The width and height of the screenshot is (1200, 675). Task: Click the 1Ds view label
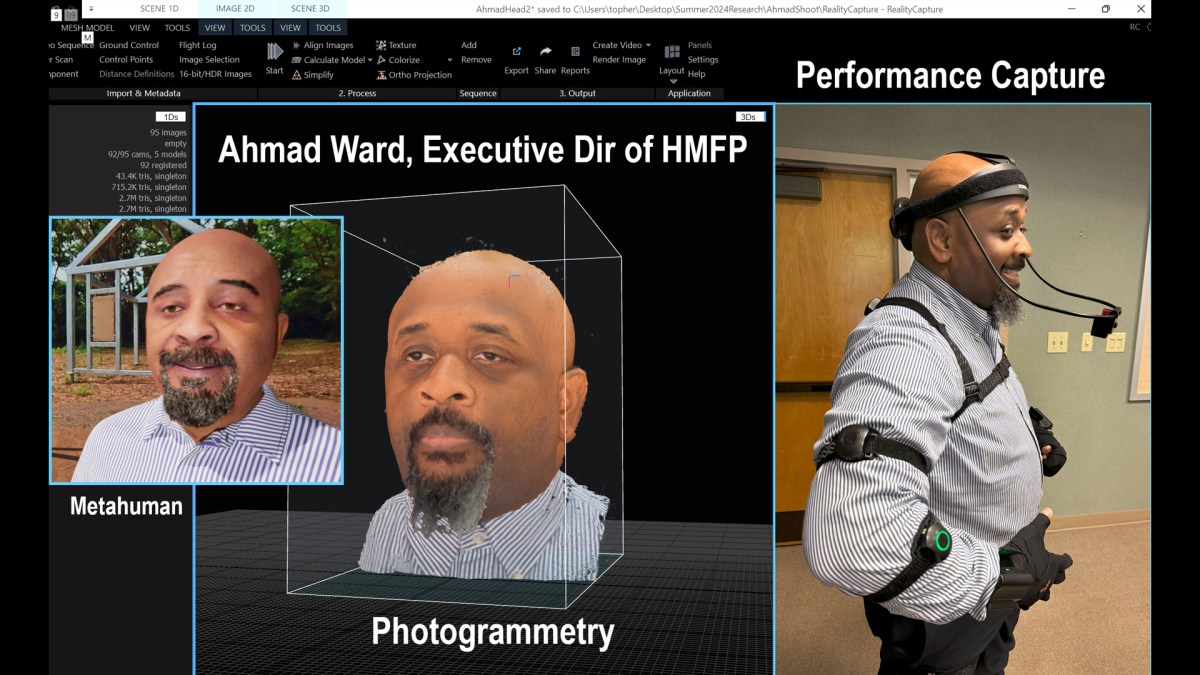point(170,117)
